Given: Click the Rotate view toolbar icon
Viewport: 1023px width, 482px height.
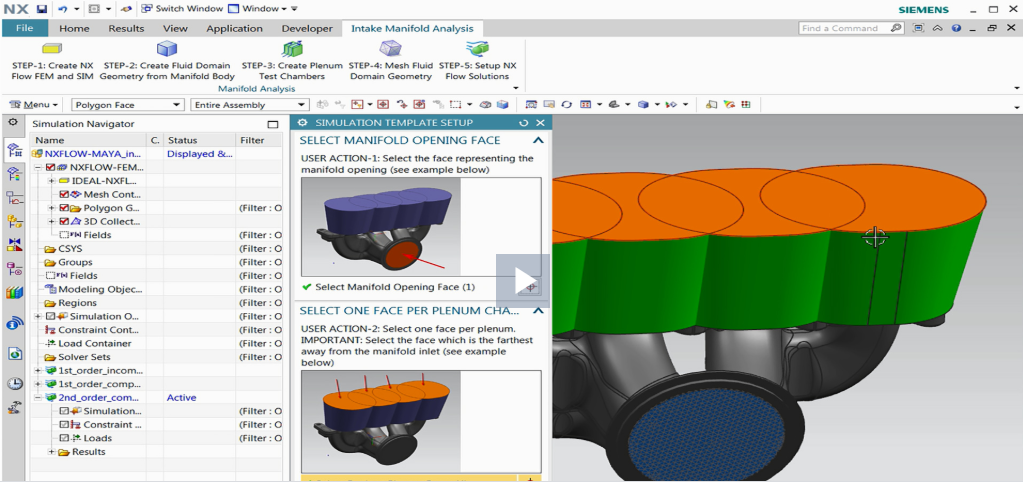Looking at the screenshot, I should point(566,104).
